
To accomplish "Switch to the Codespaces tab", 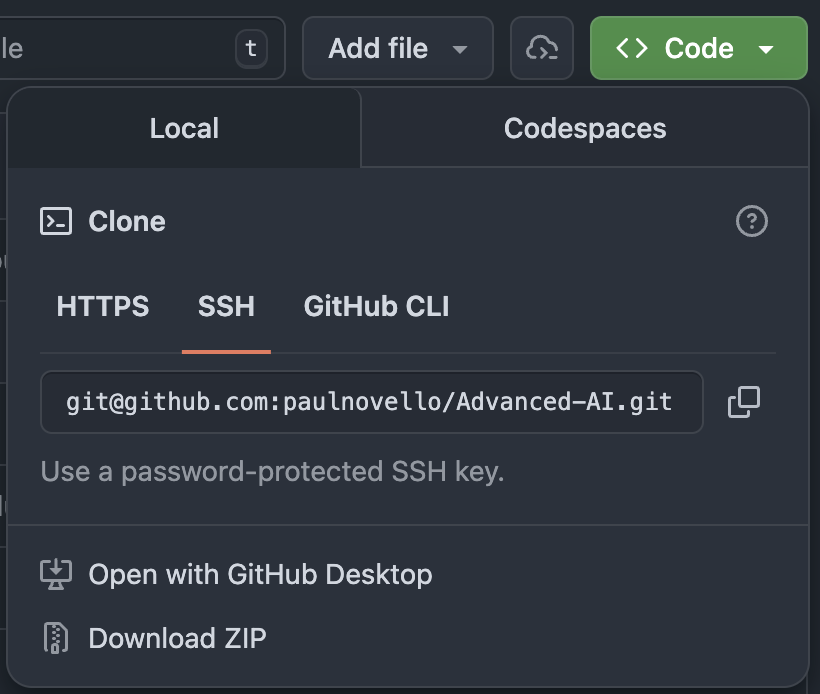I will click(585, 128).
